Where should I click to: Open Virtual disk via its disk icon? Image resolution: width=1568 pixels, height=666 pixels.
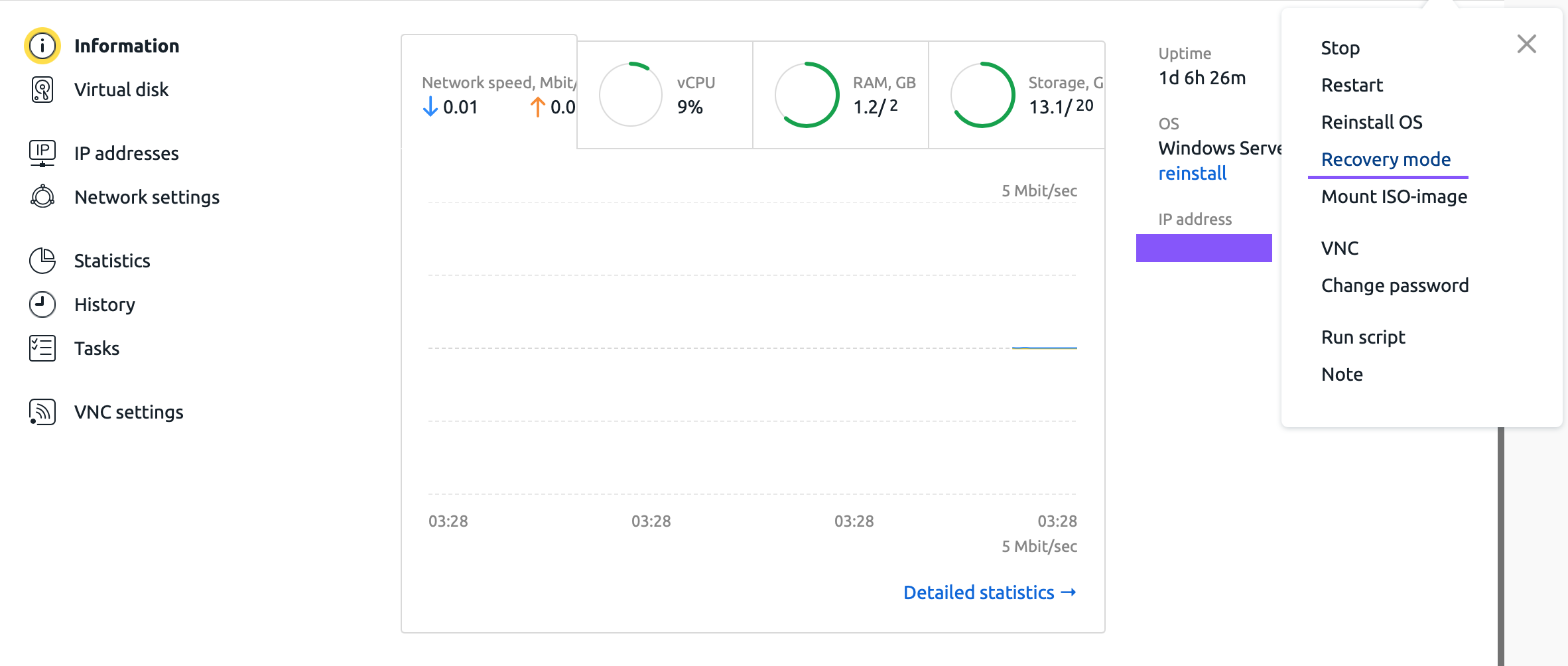pos(42,90)
